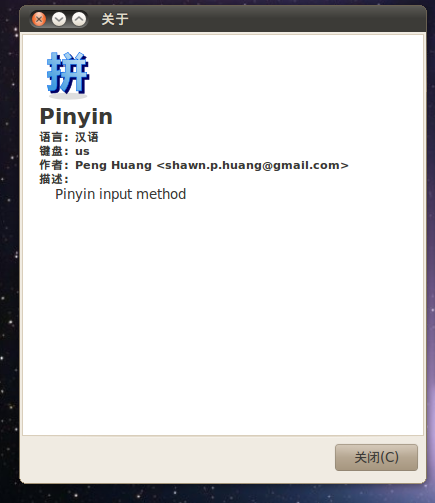
Task: Click the Pinyin input method description text
Action: [x=120, y=194]
